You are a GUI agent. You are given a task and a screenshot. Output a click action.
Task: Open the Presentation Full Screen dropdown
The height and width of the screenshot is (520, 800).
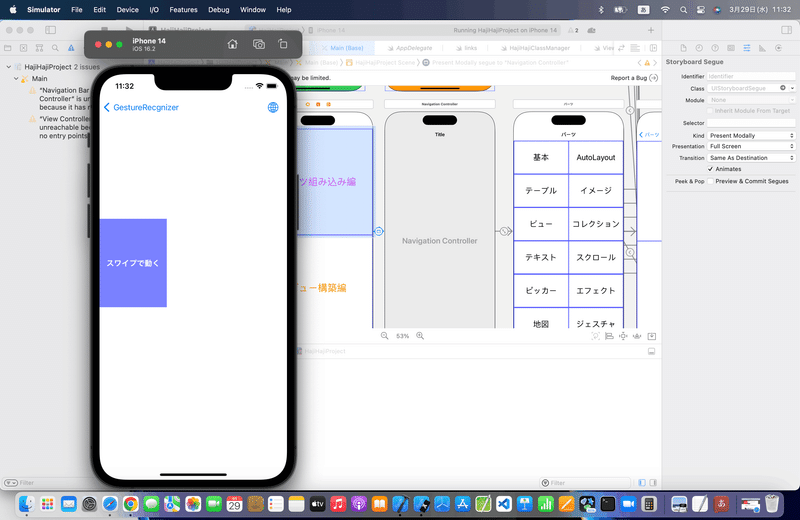(751, 146)
